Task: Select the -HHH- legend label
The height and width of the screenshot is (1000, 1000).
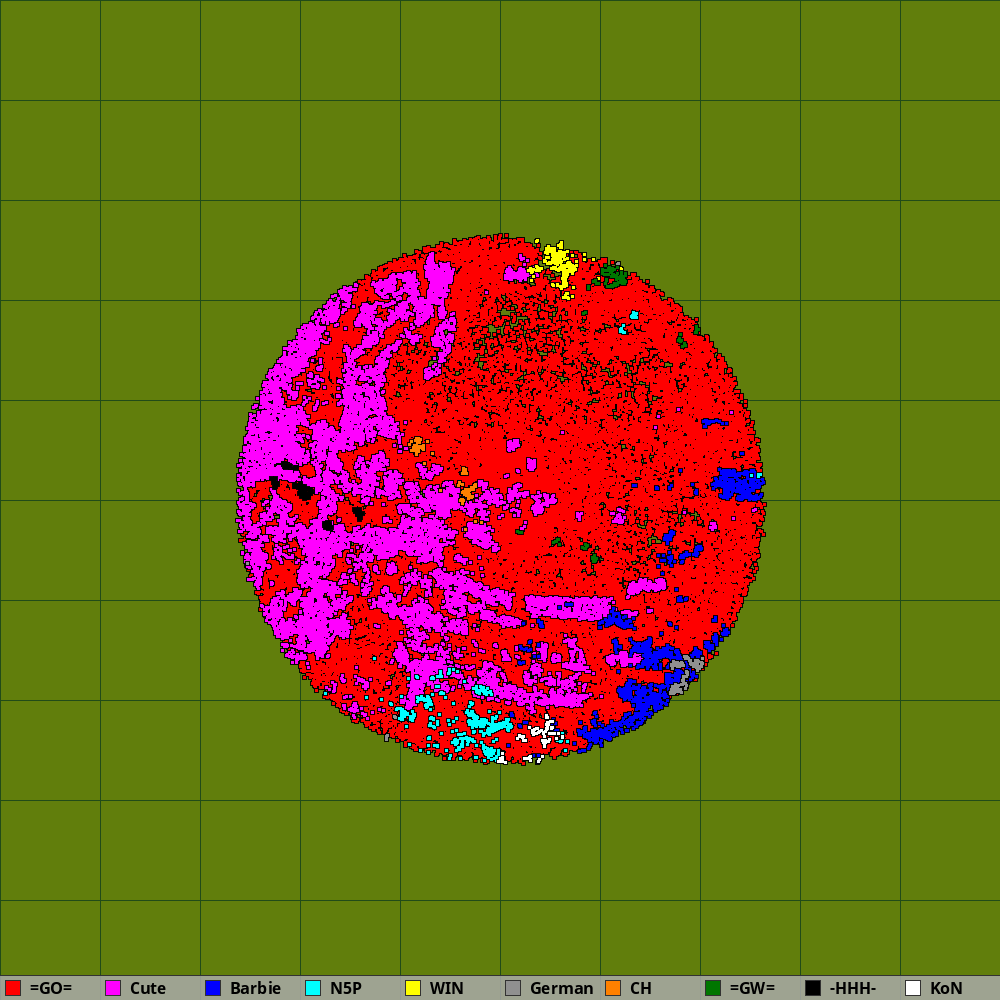Action: click(x=853, y=988)
